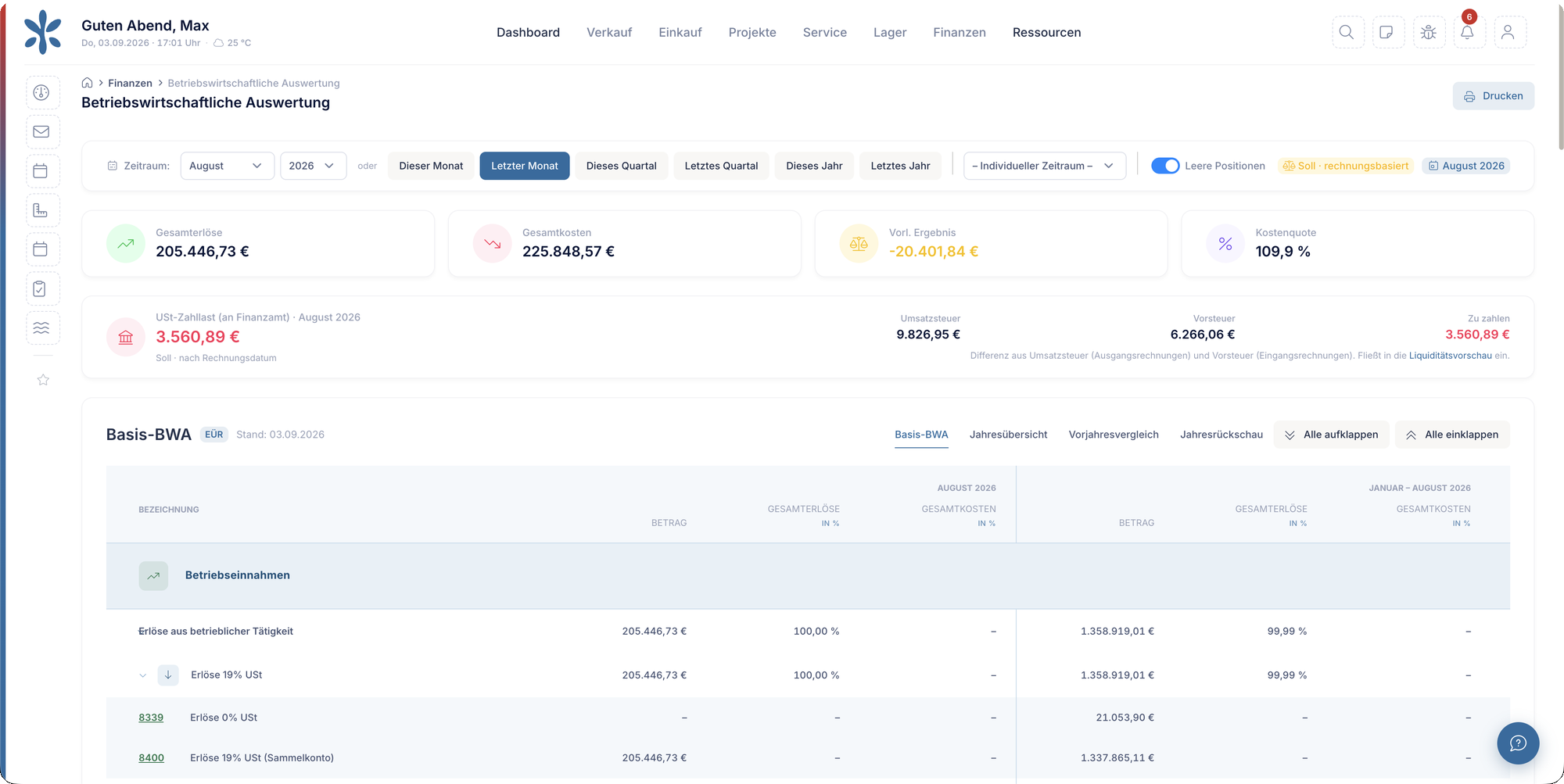Open the Individueller Zeitraum dropdown
Viewport: 1564px width, 784px height.
1044,166
